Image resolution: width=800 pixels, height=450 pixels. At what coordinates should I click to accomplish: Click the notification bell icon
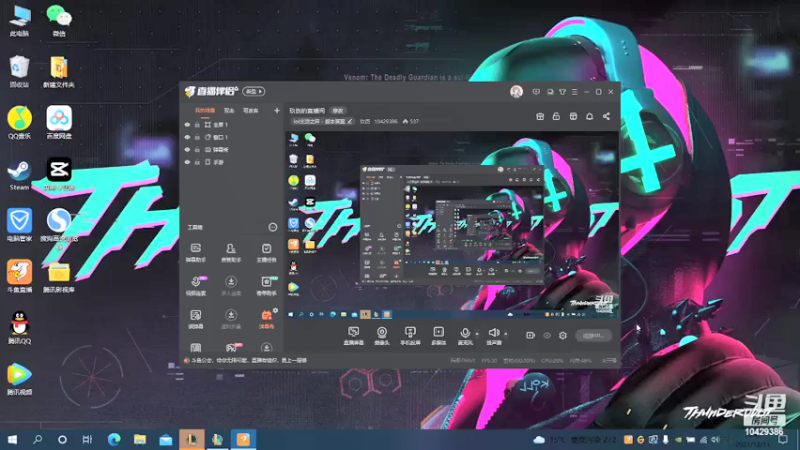[x=589, y=116]
